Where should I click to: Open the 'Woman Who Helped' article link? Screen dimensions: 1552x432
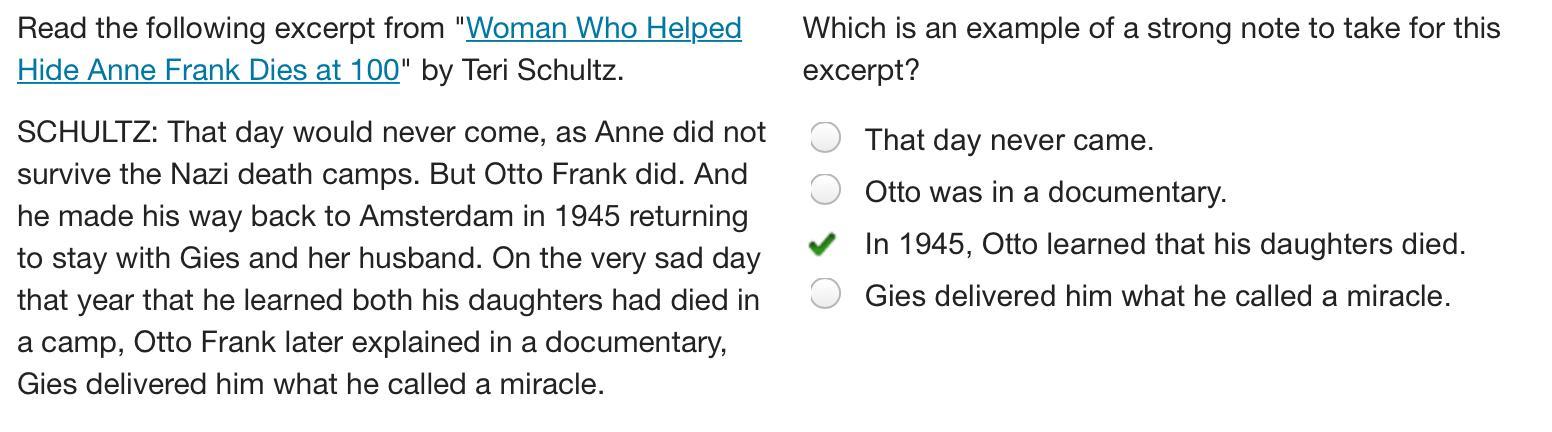click(x=603, y=28)
